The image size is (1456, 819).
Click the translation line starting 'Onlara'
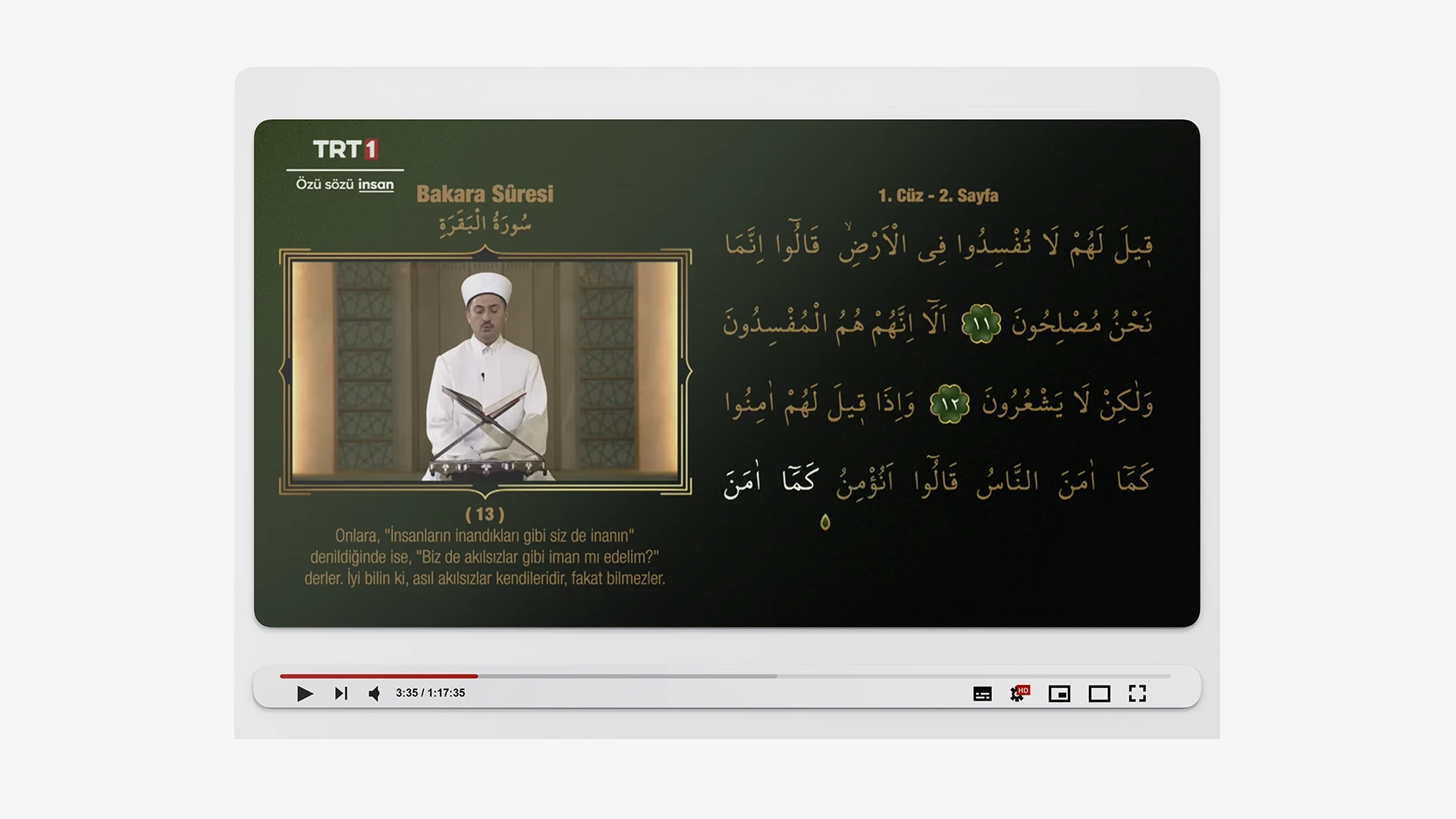click(485, 535)
